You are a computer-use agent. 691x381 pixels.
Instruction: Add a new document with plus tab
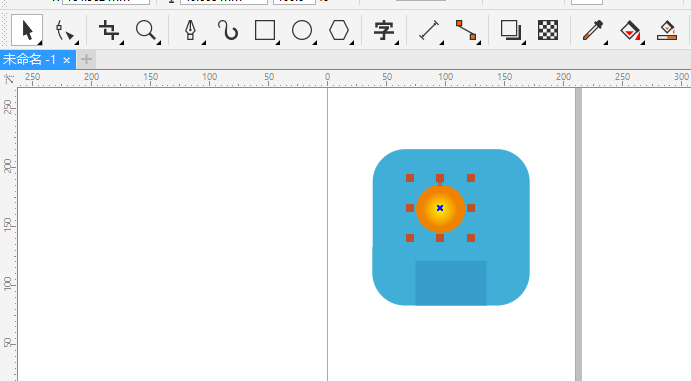pyautogui.click(x=86, y=59)
